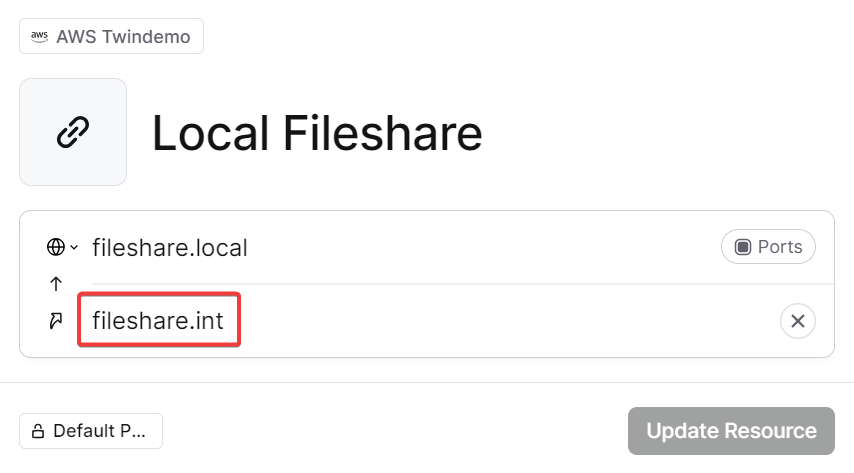
Task: Click the AWS logo icon
Action: click(40, 37)
